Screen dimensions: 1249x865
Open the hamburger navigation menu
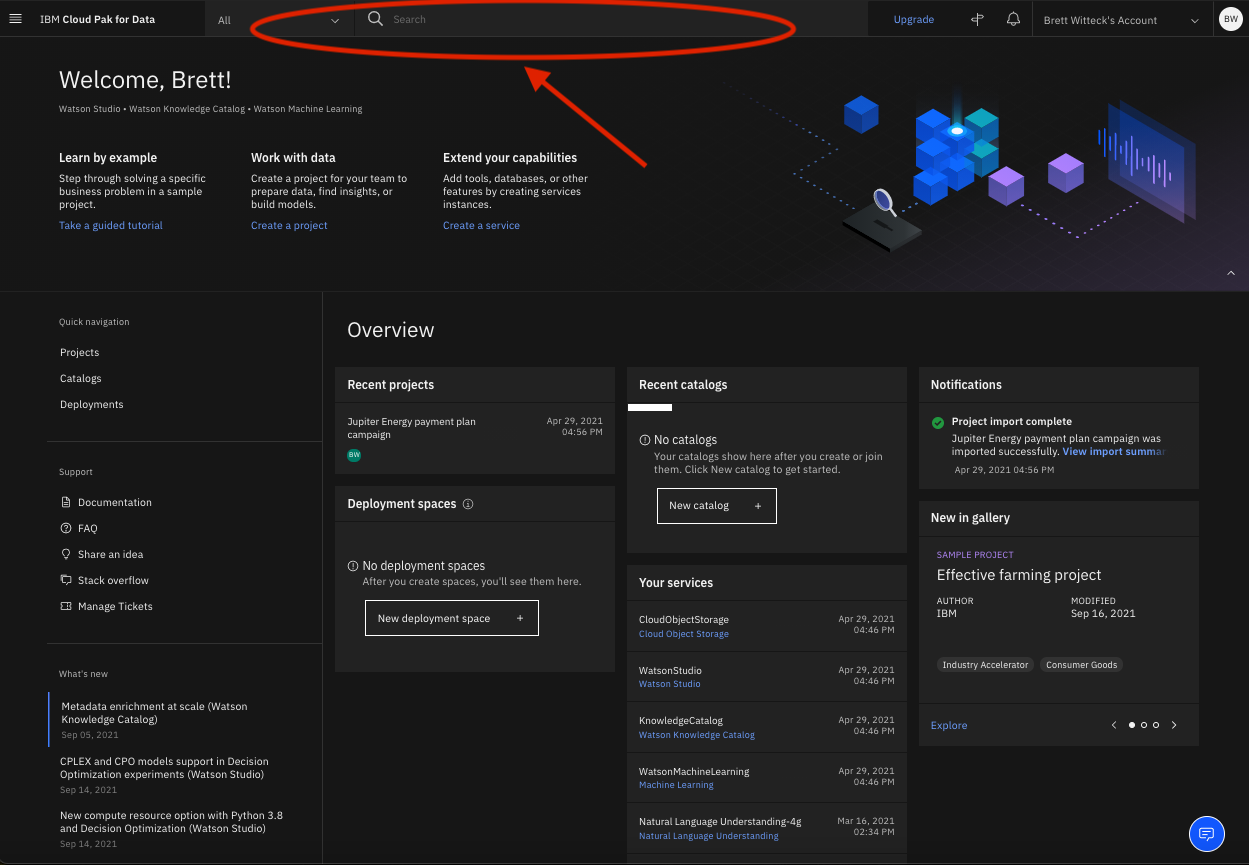pos(15,19)
